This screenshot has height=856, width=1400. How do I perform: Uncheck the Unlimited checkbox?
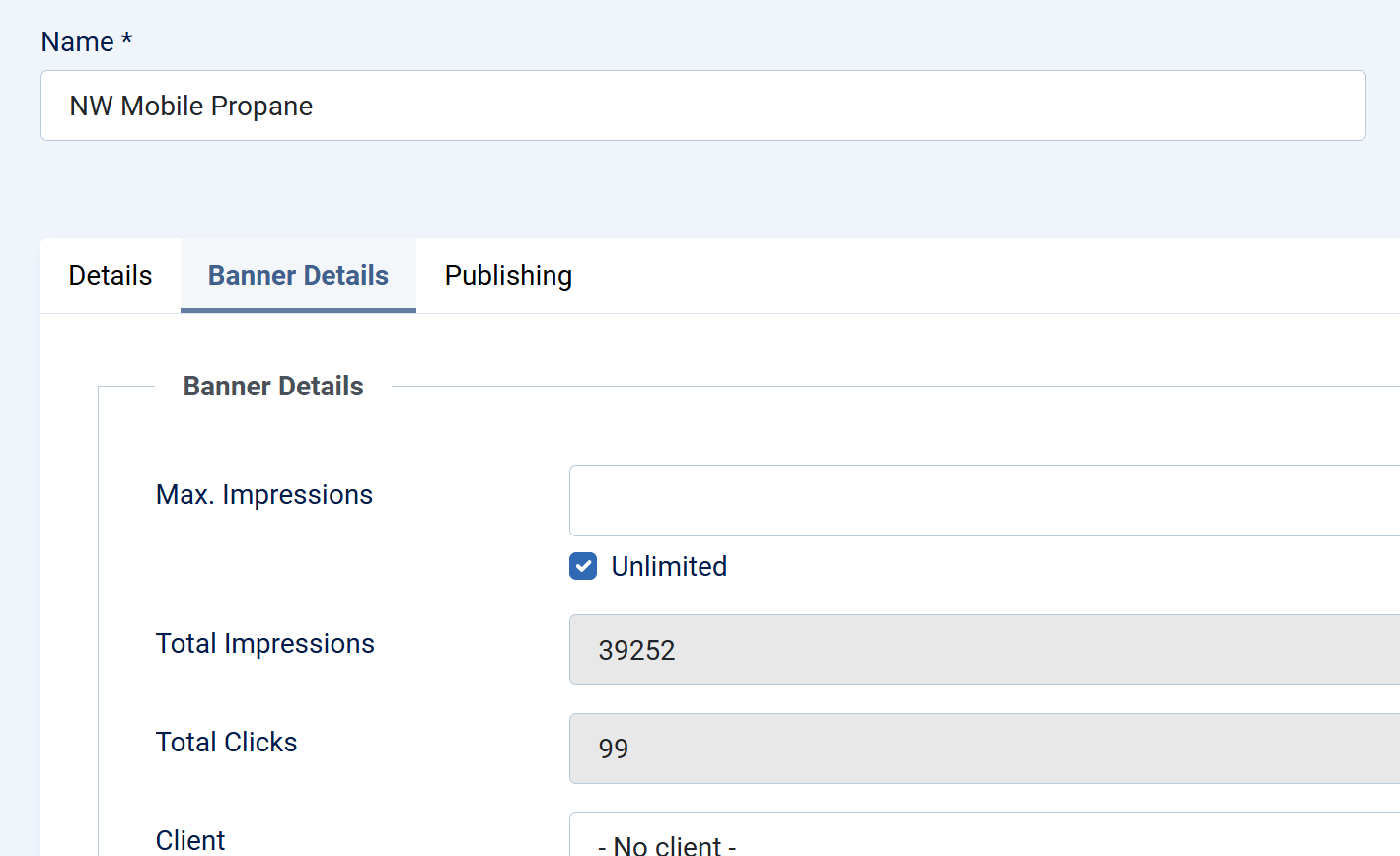tap(583, 566)
